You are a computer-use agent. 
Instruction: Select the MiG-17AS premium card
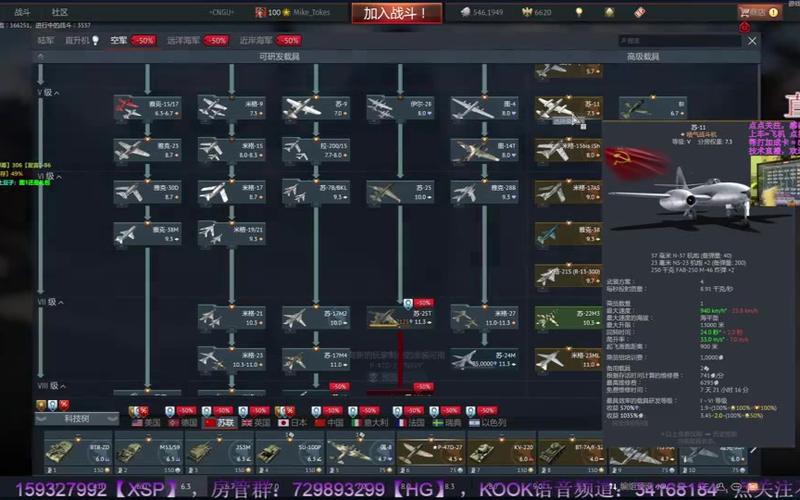568,192
